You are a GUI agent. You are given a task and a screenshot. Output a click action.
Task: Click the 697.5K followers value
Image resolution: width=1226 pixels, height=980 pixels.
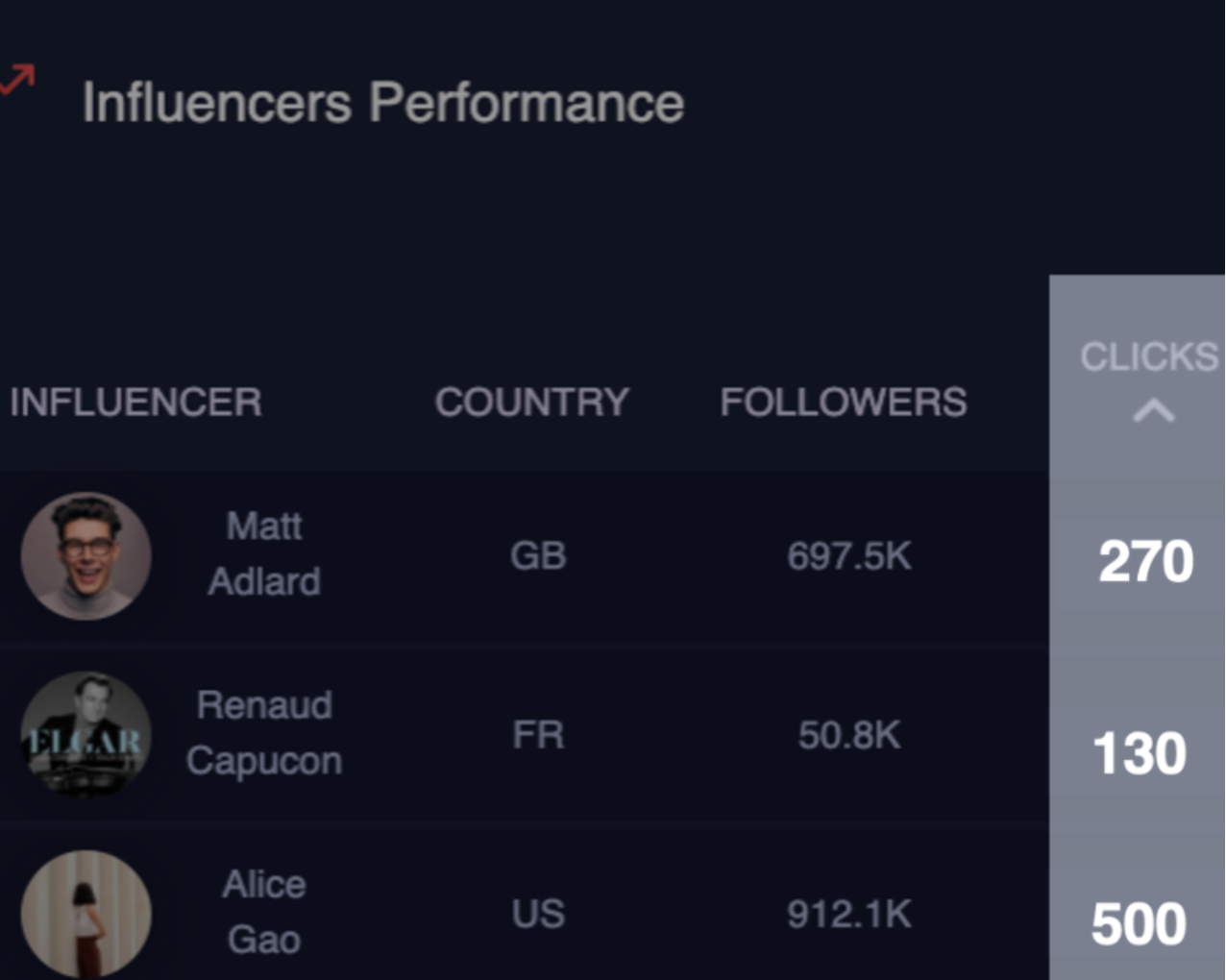[x=849, y=556]
